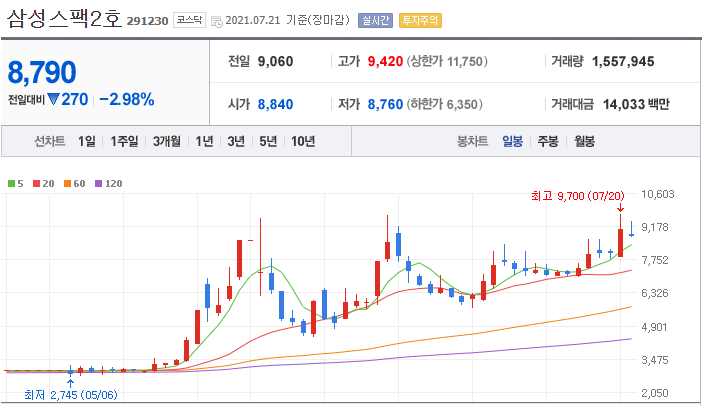Click the current price 8,790

pos(42,72)
